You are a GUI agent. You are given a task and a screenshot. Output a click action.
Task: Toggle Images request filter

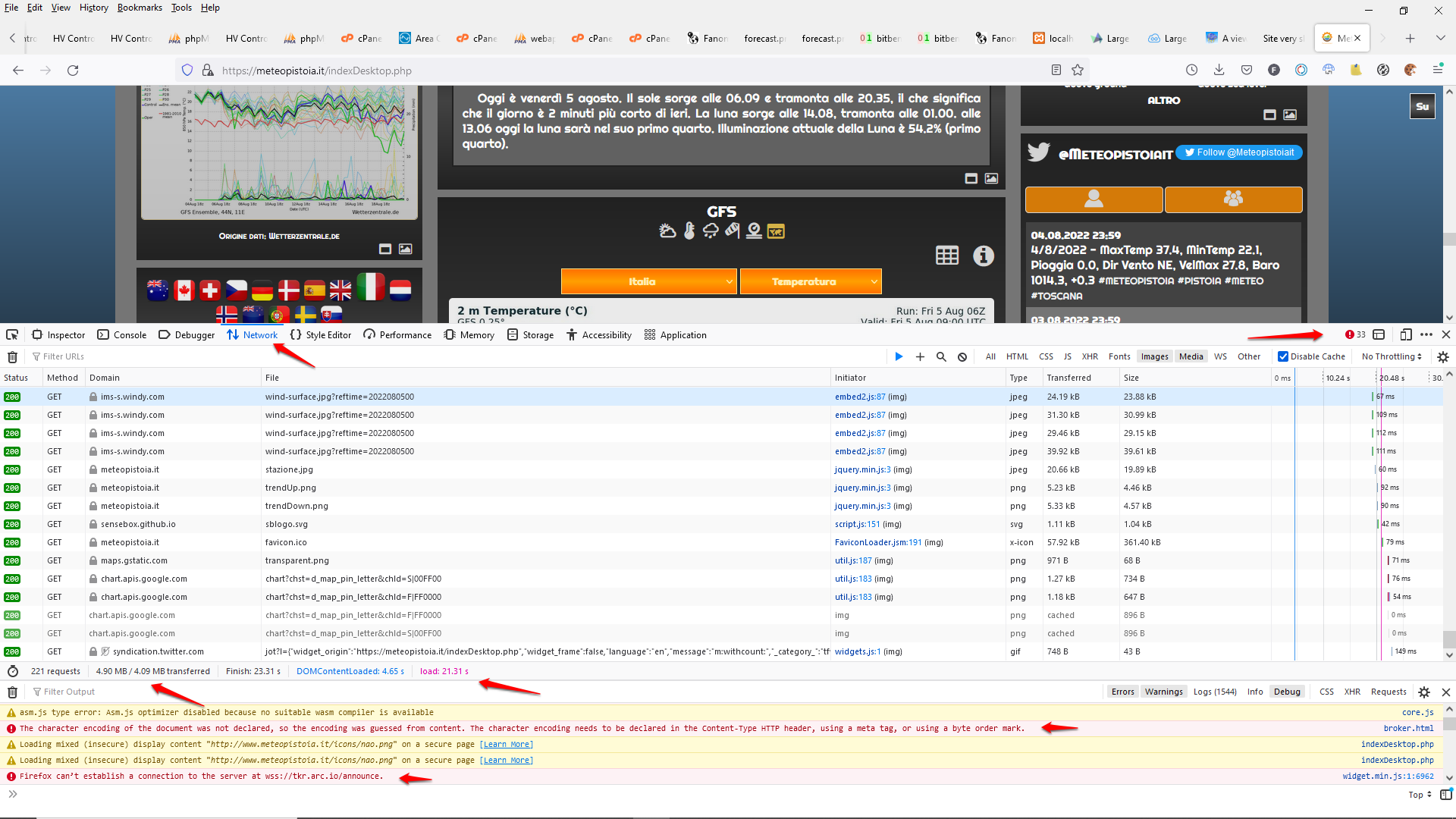1154,356
